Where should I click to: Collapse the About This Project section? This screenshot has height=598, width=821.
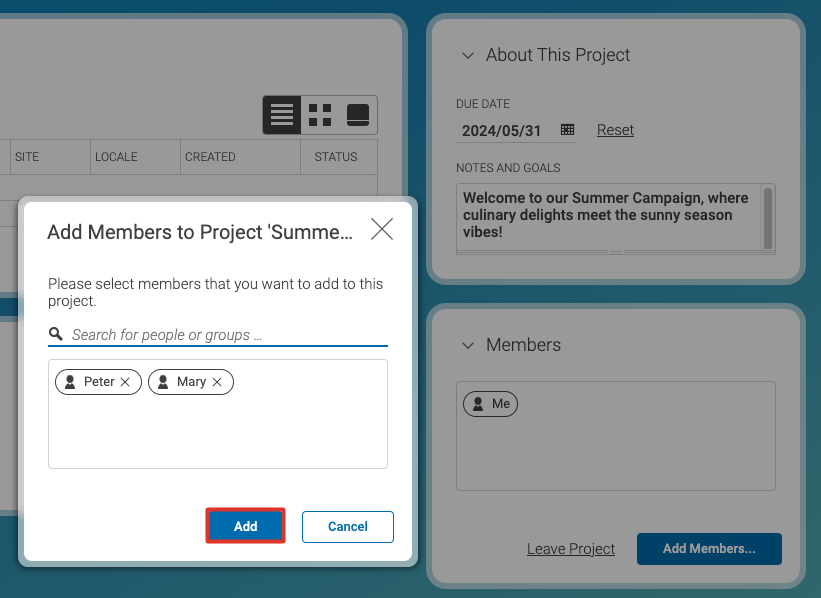468,56
